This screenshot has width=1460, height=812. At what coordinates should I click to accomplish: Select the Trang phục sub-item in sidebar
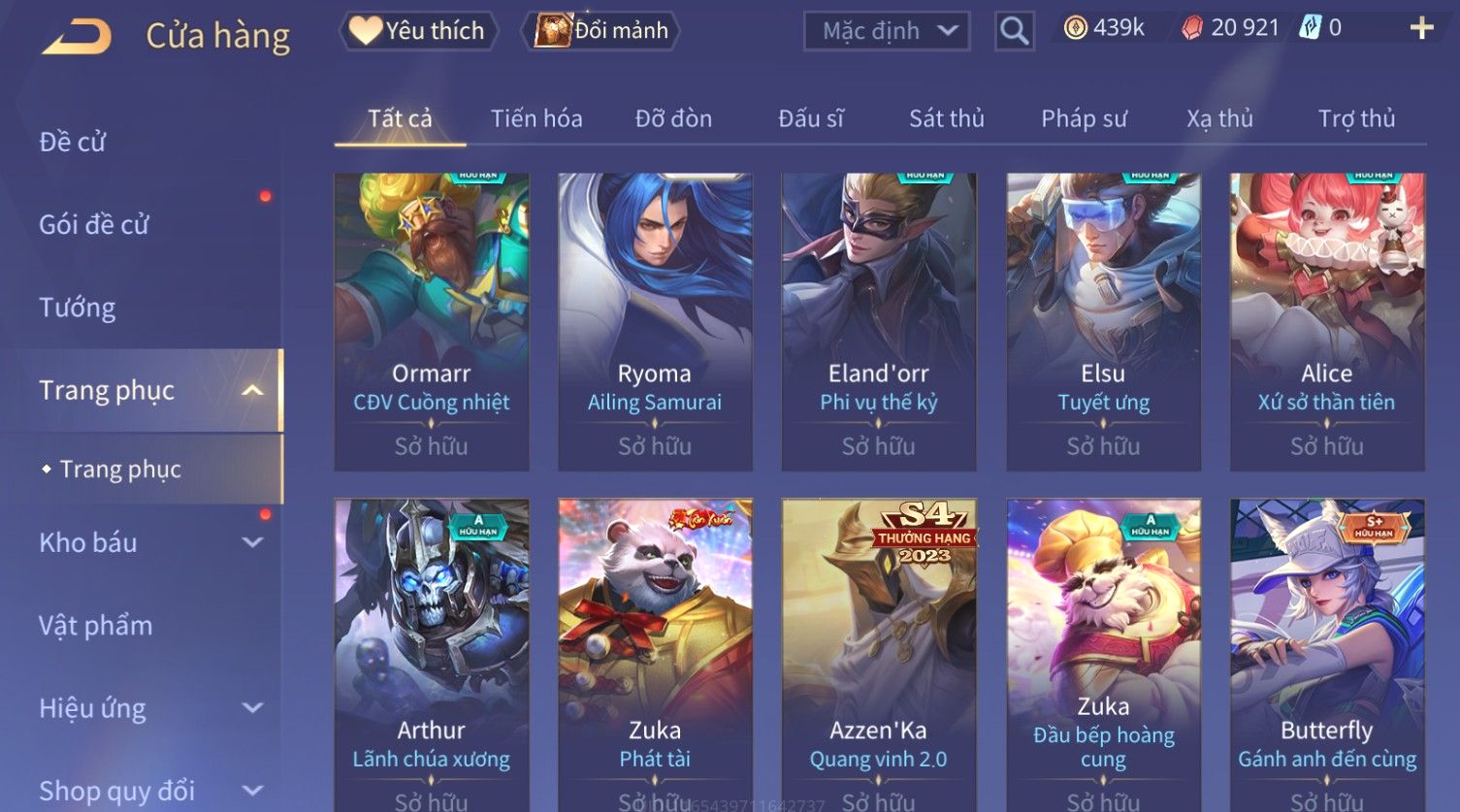click(x=120, y=469)
